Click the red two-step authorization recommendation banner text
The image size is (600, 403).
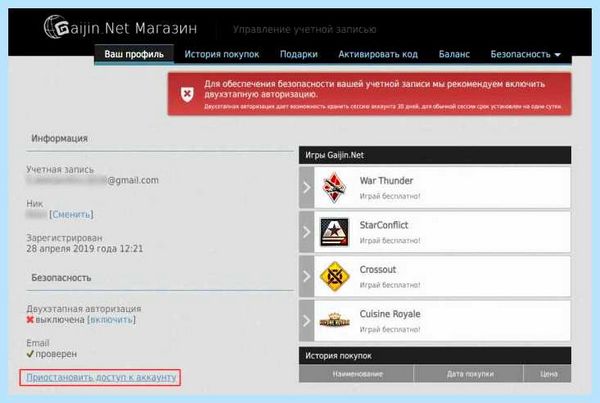pyautogui.click(x=374, y=89)
